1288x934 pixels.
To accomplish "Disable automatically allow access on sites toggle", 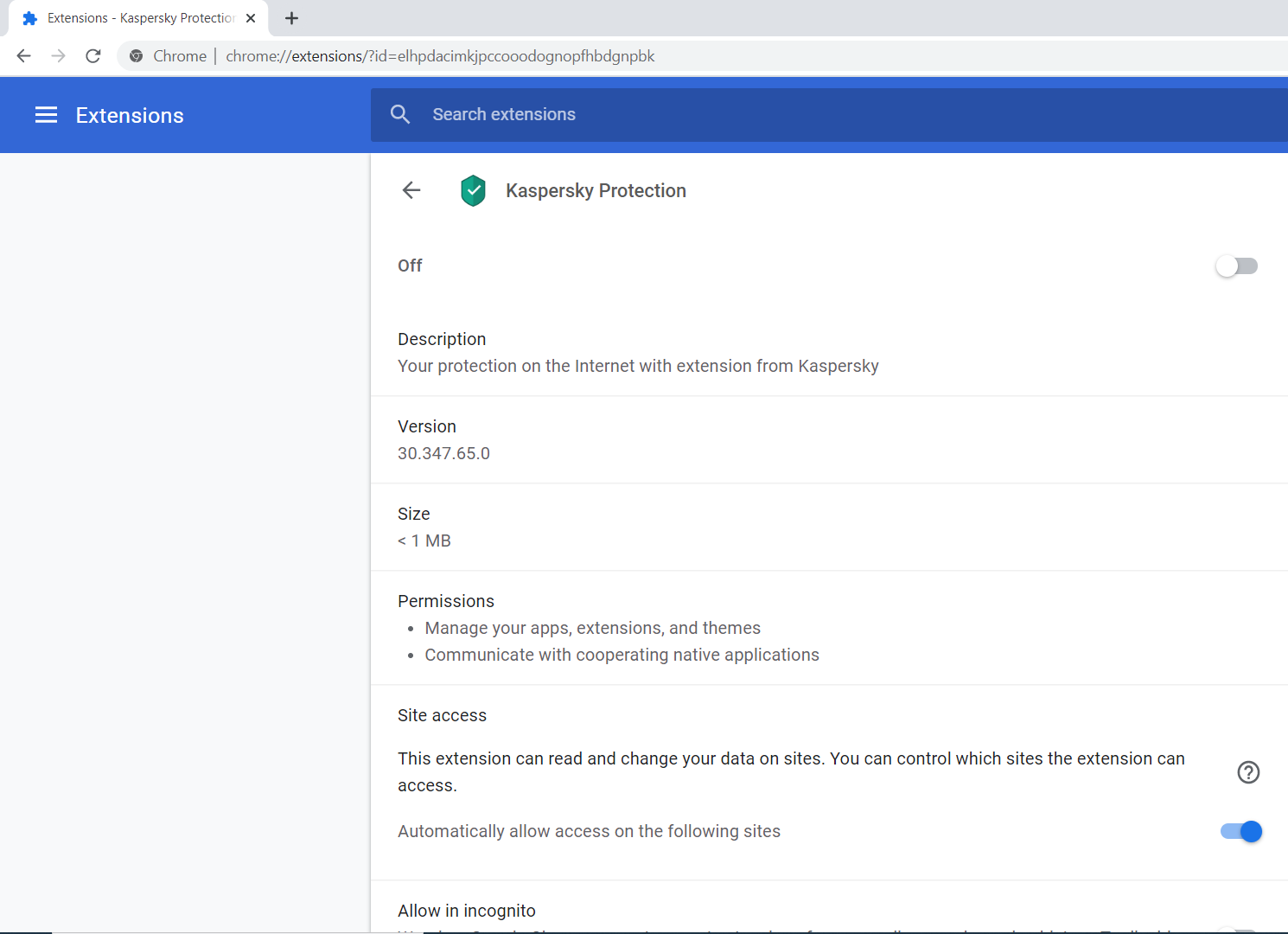I will 1241,831.
